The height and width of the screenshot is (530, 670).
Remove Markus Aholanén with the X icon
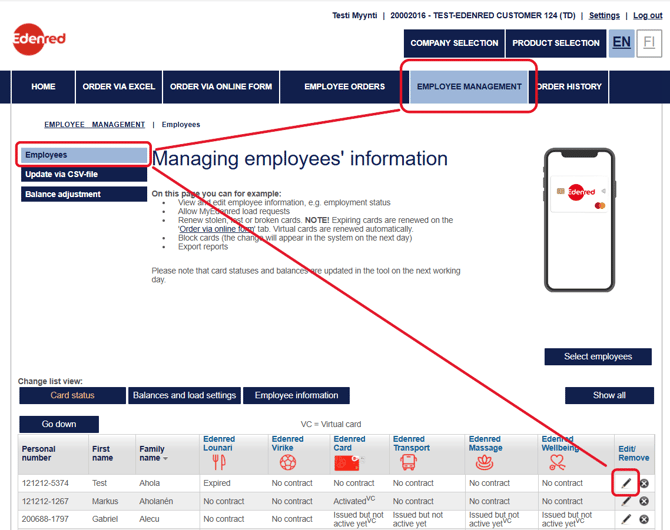(x=644, y=501)
